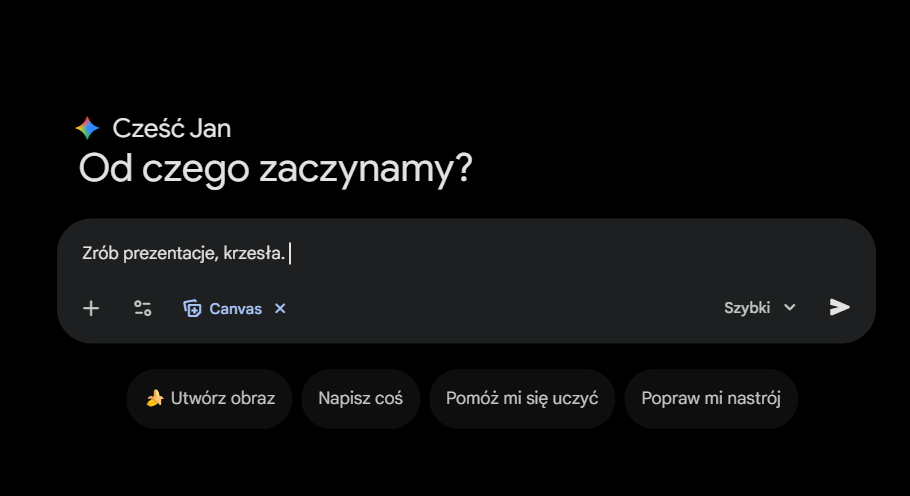Click the "Cześć Jan" greeting text
910x496 pixels.
pos(171,128)
